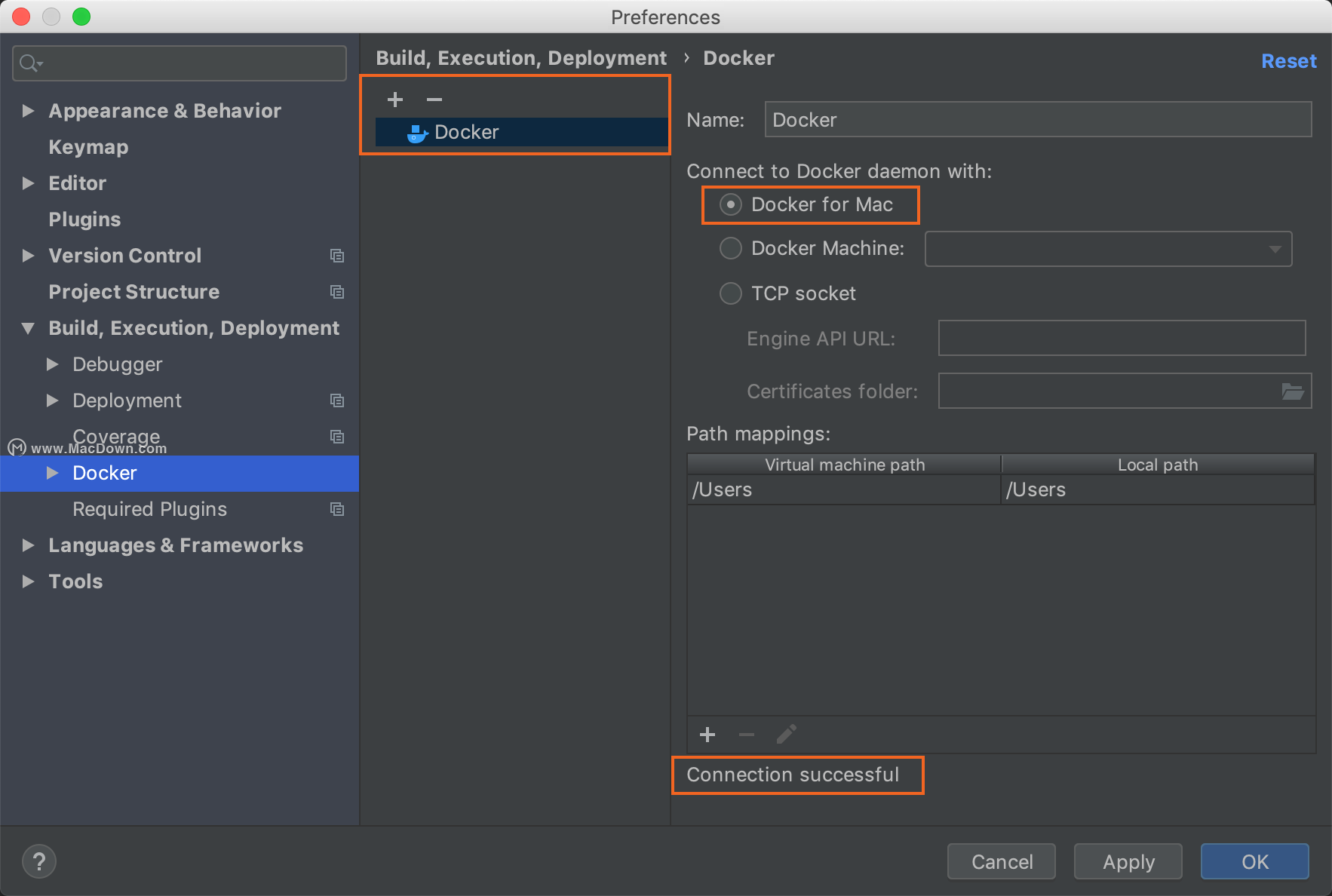Image resolution: width=1332 pixels, height=896 pixels.
Task: Edit path mapping with pencil icon
Action: click(786, 735)
